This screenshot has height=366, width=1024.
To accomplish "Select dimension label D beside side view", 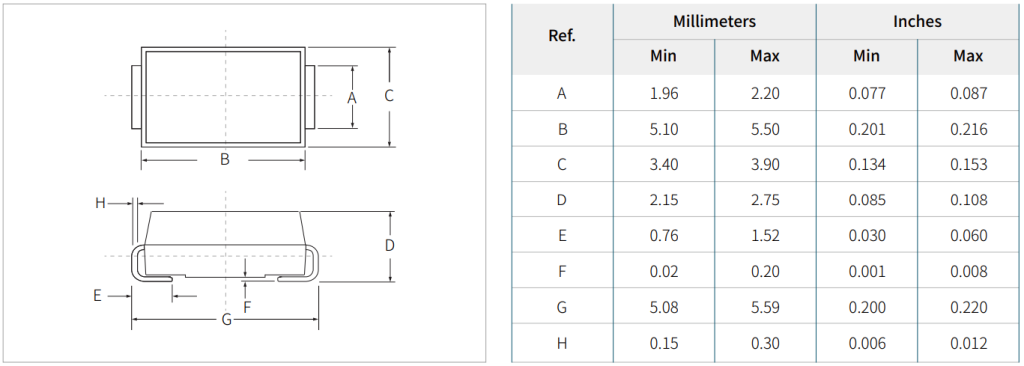I will pyautogui.click(x=389, y=246).
